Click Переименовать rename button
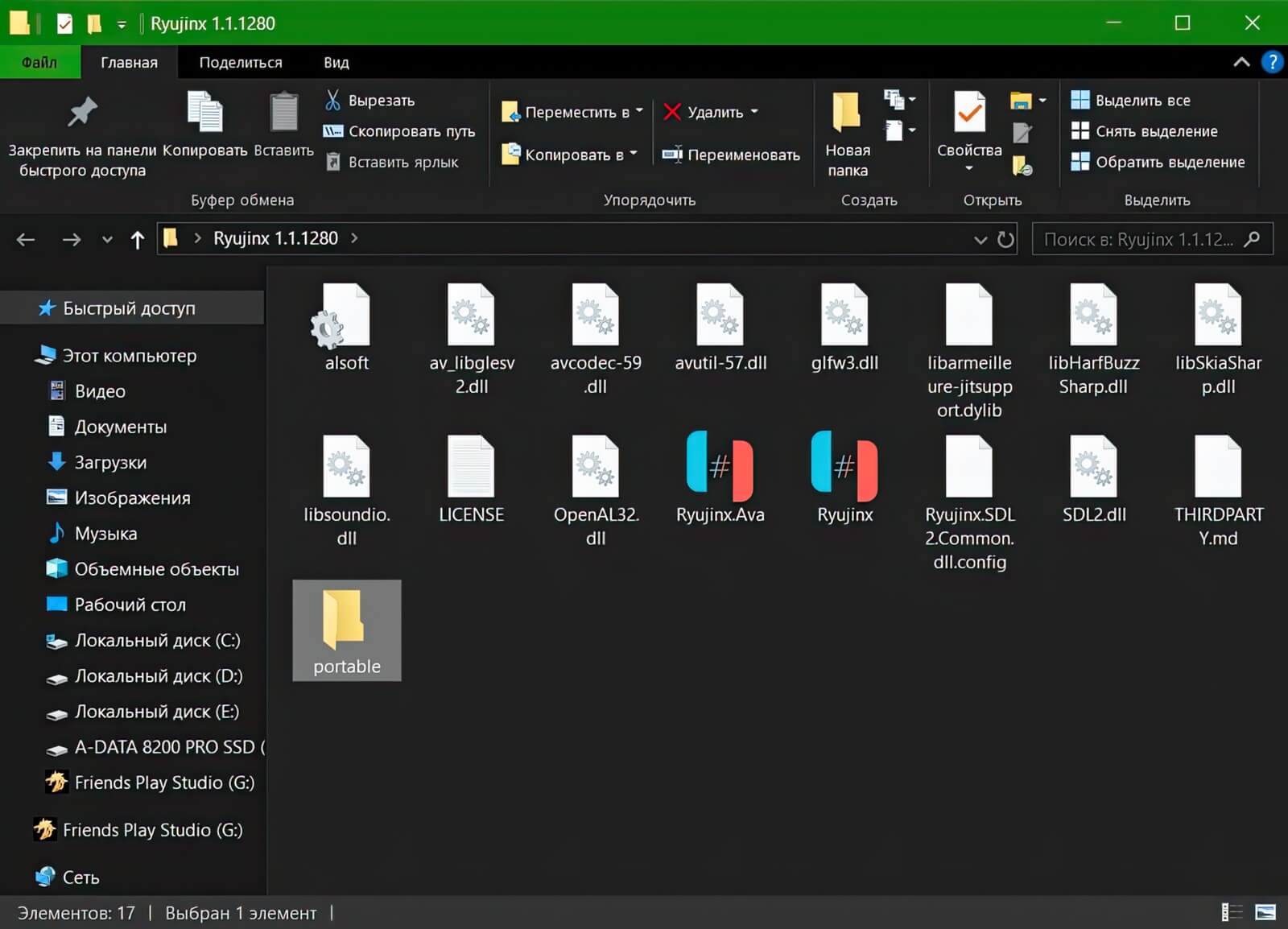1288x929 pixels. tap(731, 155)
